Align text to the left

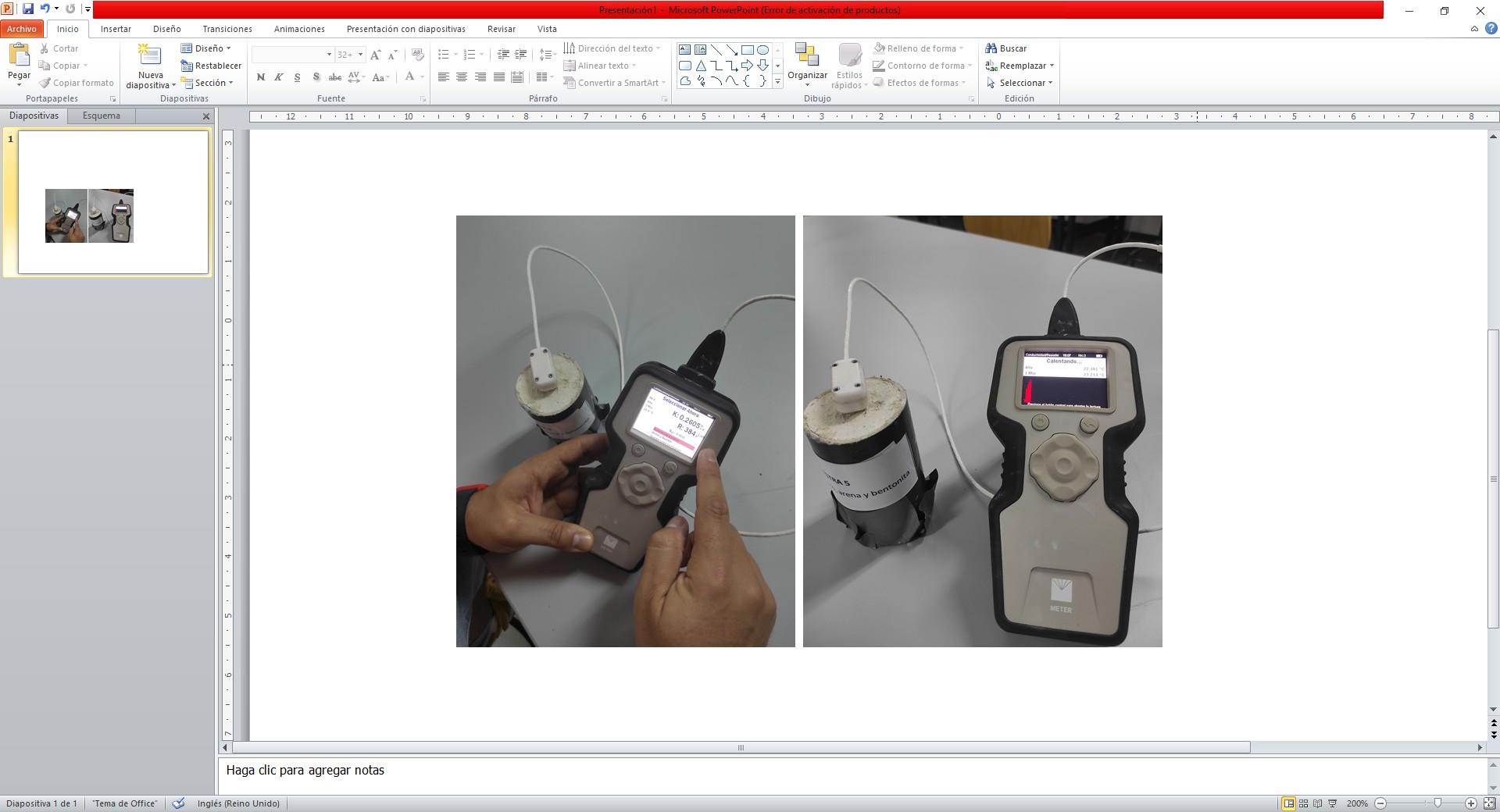(x=443, y=77)
